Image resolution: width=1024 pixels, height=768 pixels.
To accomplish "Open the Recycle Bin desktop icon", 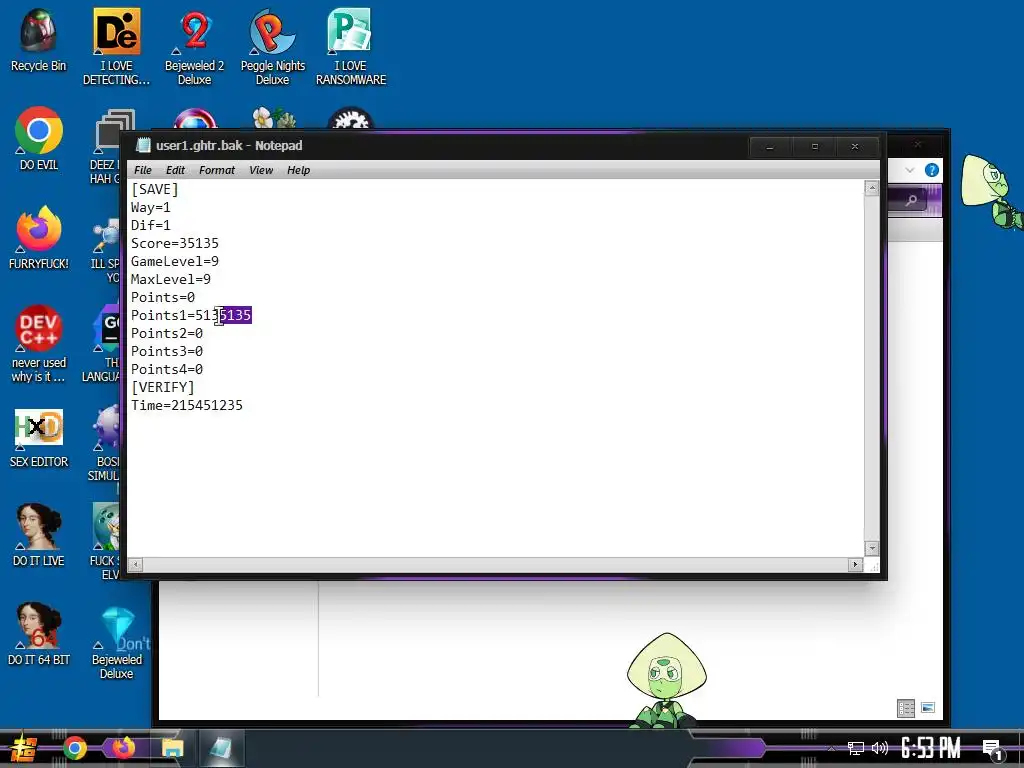I will click(38, 40).
